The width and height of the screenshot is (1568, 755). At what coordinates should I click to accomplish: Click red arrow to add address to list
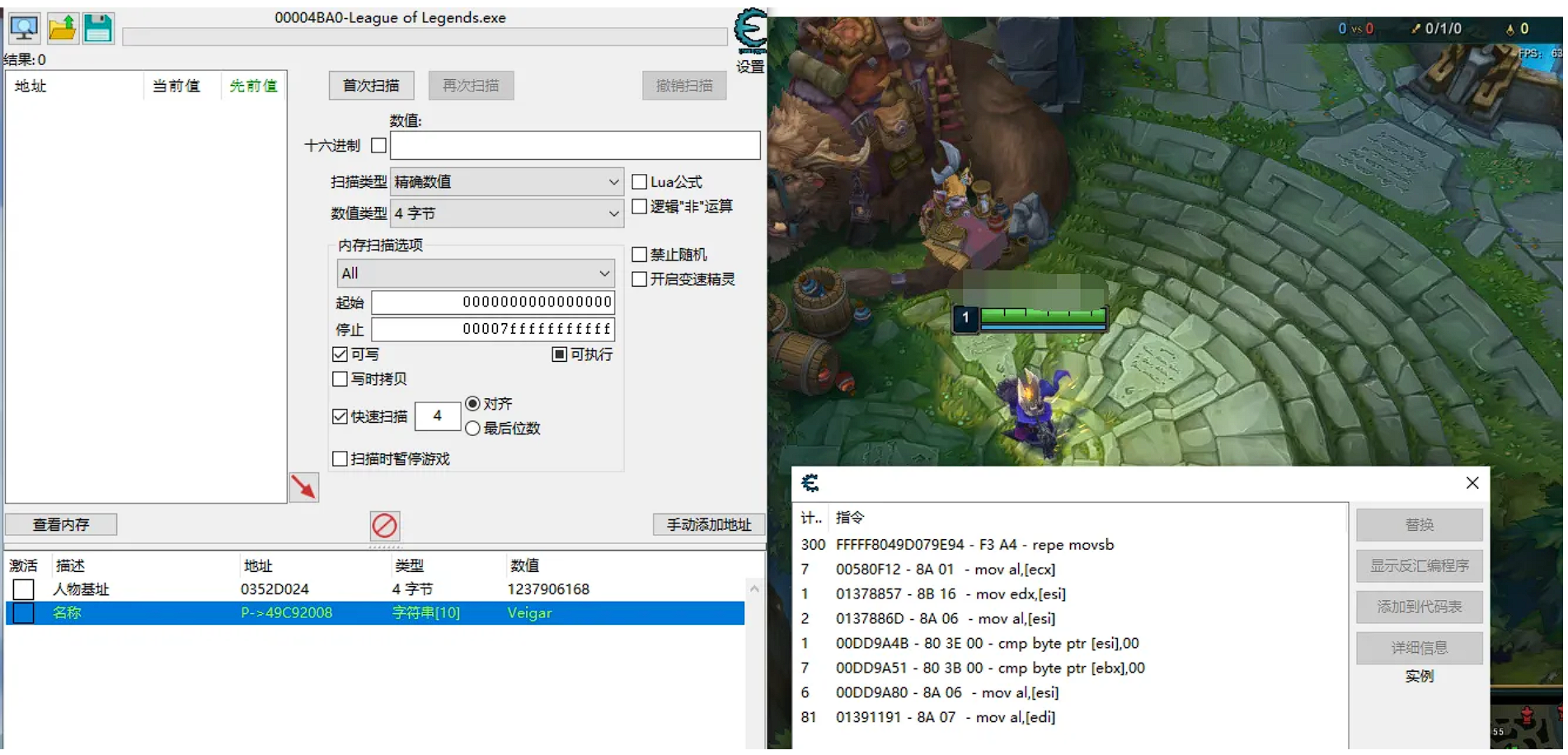(x=303, y=487)
